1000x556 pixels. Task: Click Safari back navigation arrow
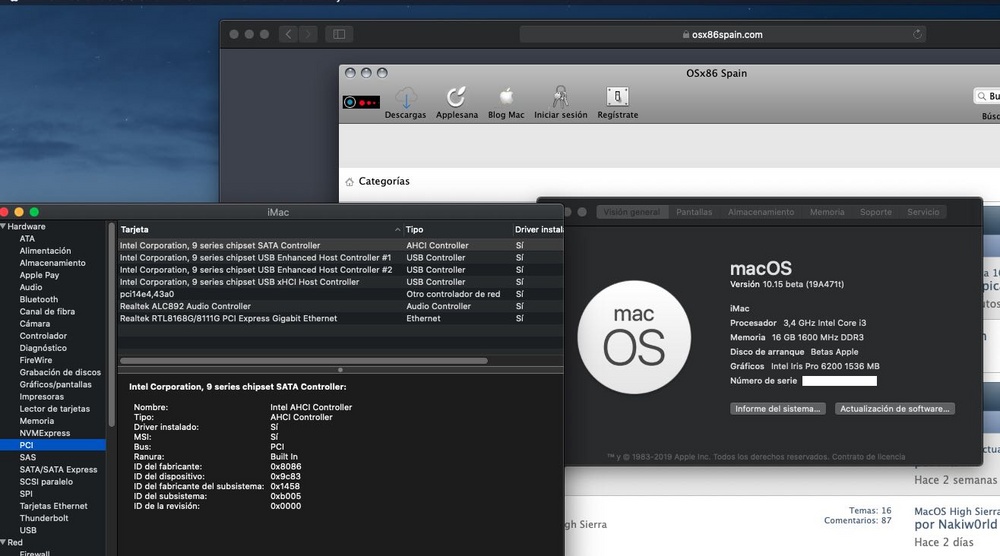tap(288, 34)
